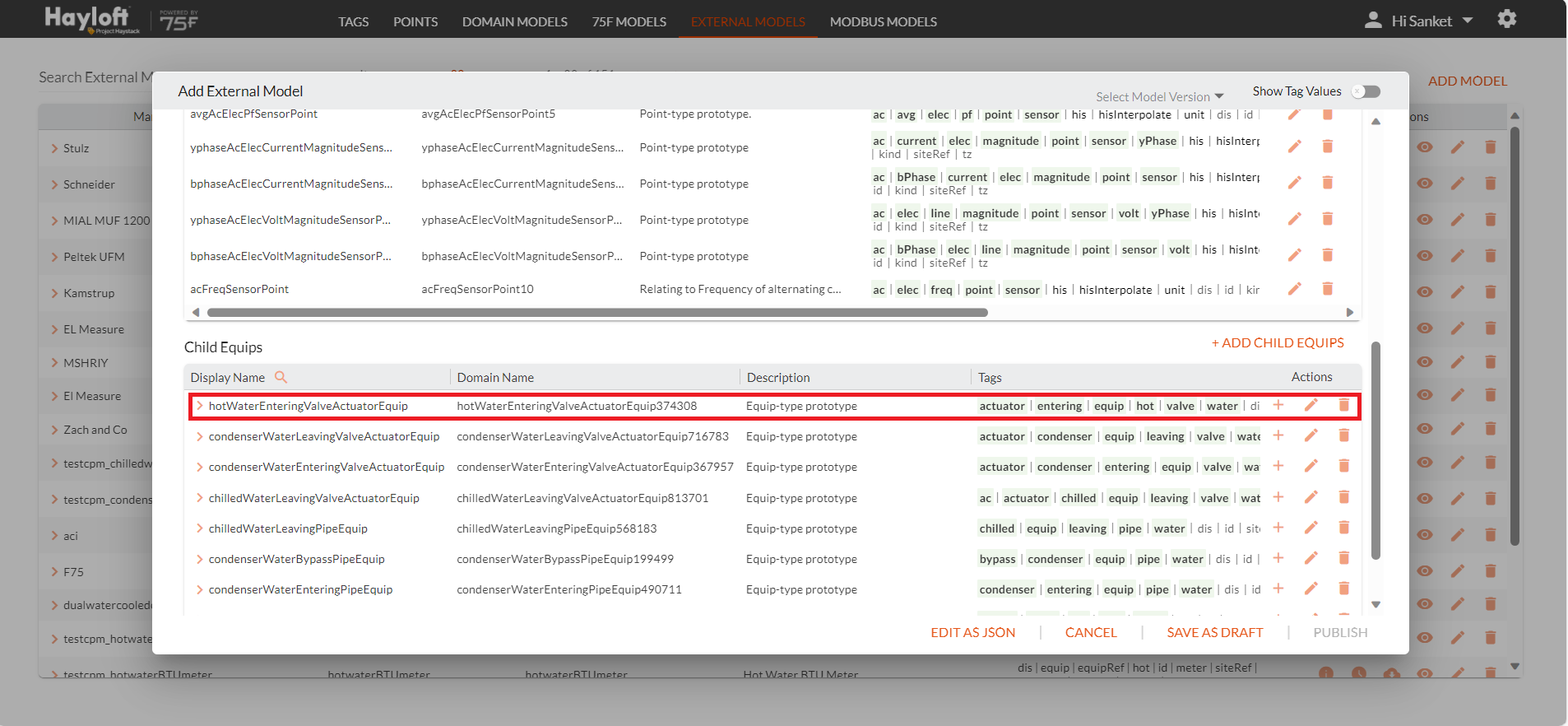
Task: Toggle visibility eye for Schneider model
Action: pyautogui.click(x=1425, y=184)
